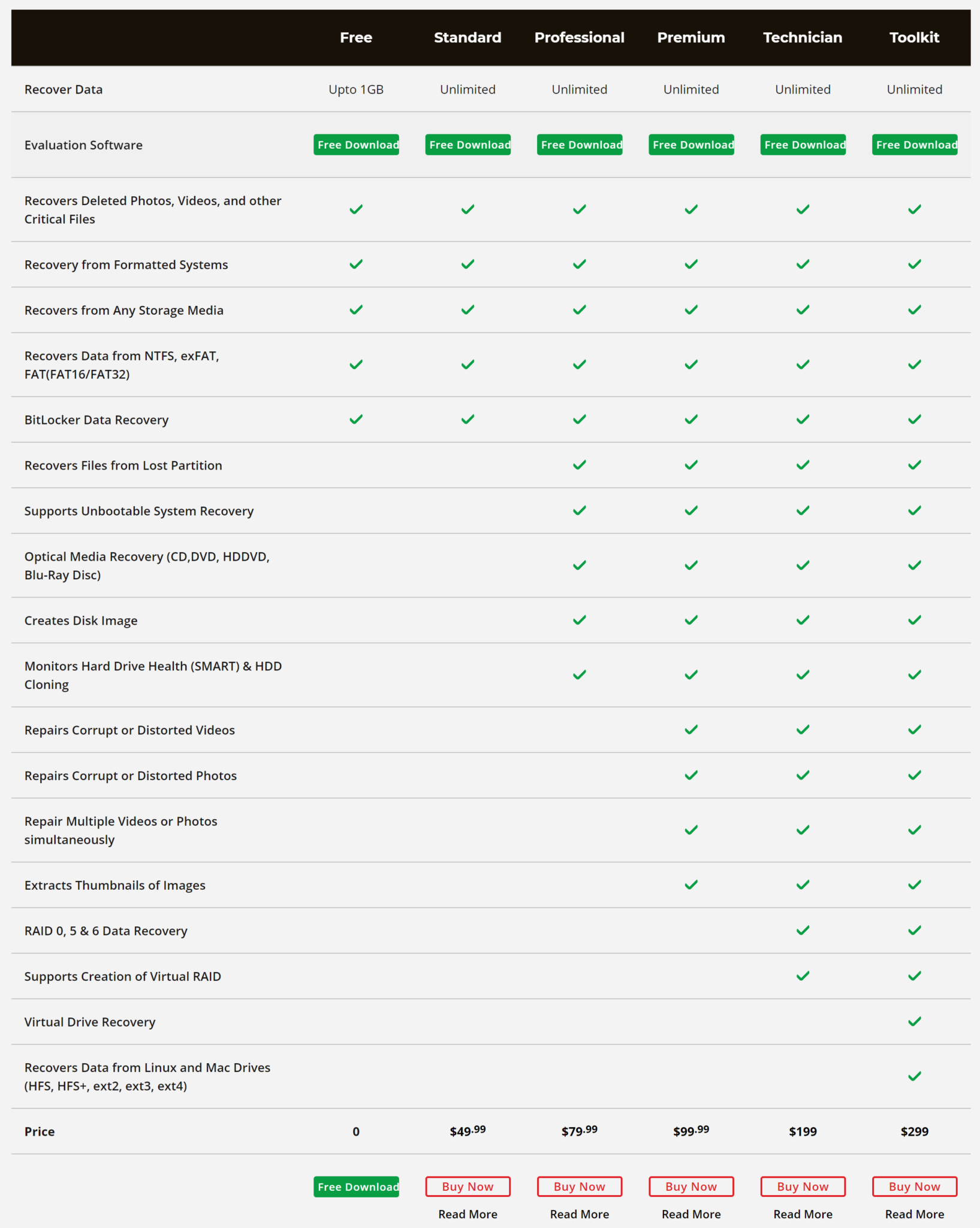Click the Free column header
This screenshot has height=1228, width=980.
pyautogui.click(x=356, y=37)
